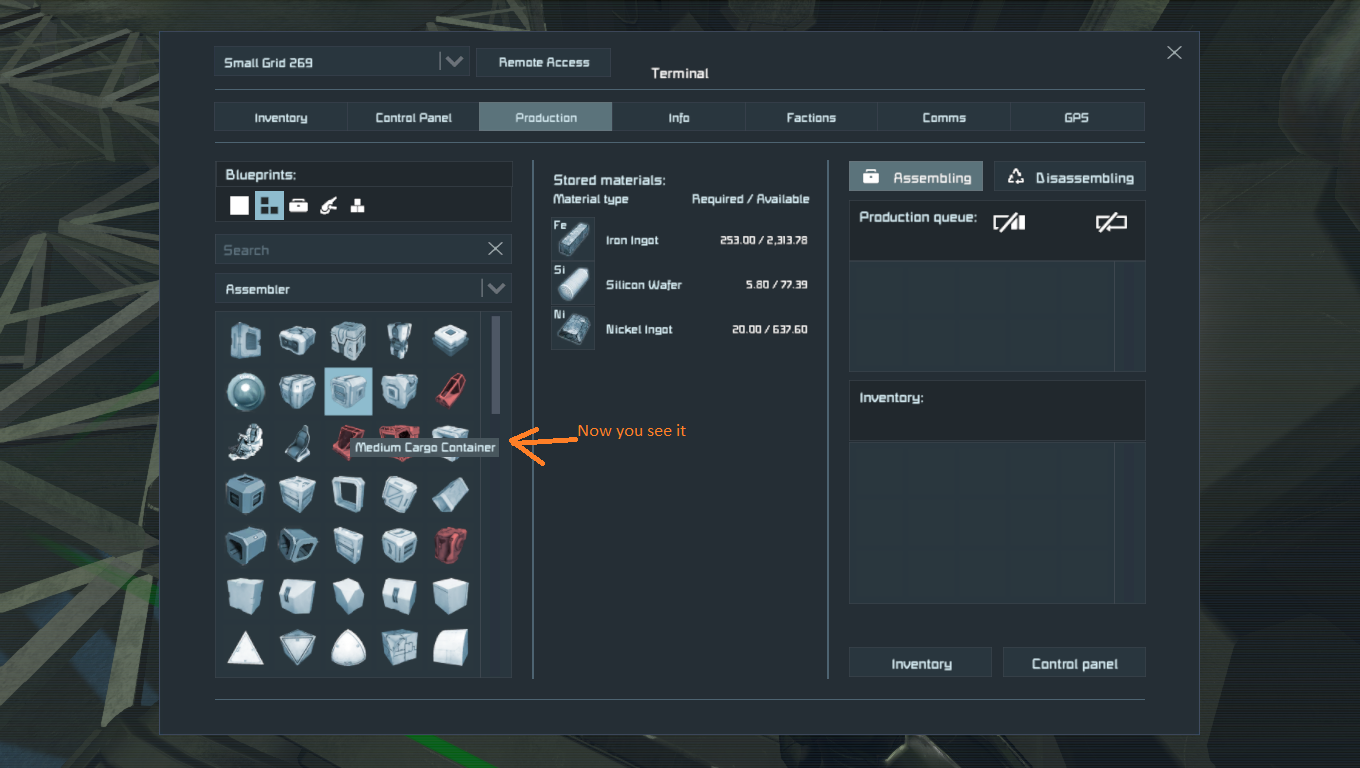Screen dimensions: 1360x768
Task: Open the Small Grid 269 dropdown
Action: click(342, 62)
